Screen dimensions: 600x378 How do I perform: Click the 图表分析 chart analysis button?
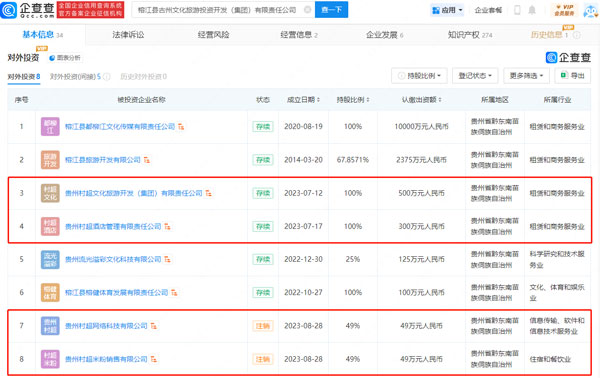pyautogui.click(x=65, y=58)
